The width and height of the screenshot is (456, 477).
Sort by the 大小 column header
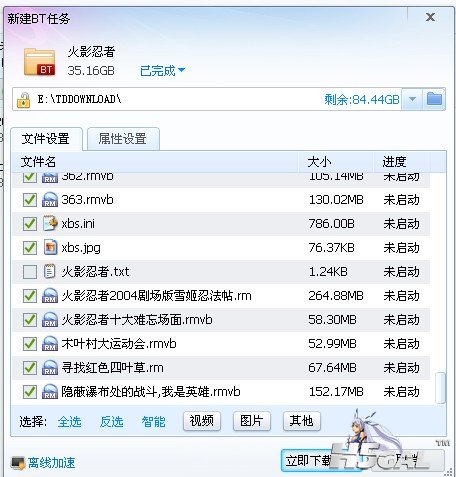point(335,162)
